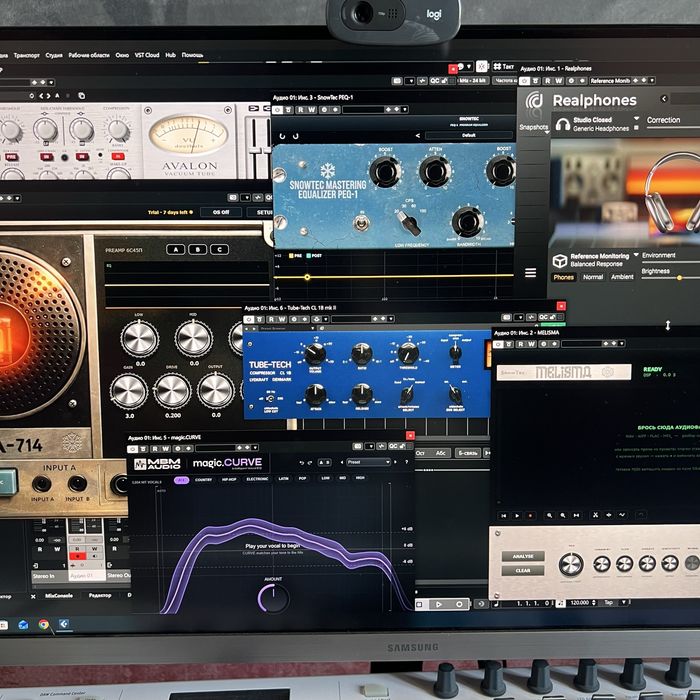Open the Рабочие области menu
This screenshot has width=700, height=700.
pyautogui.click(x=89, y=55)
